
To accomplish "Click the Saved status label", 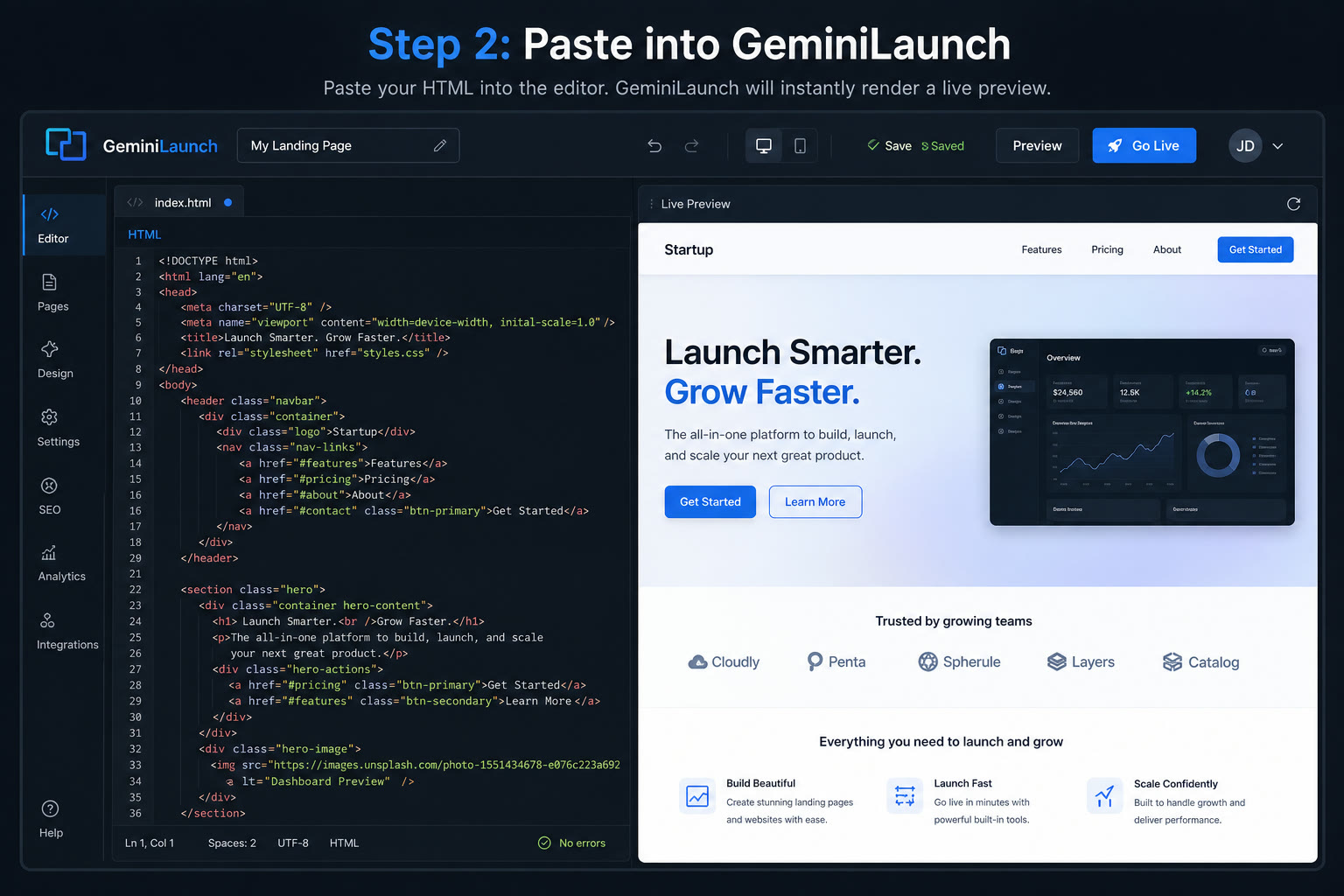I will [942, 146].
